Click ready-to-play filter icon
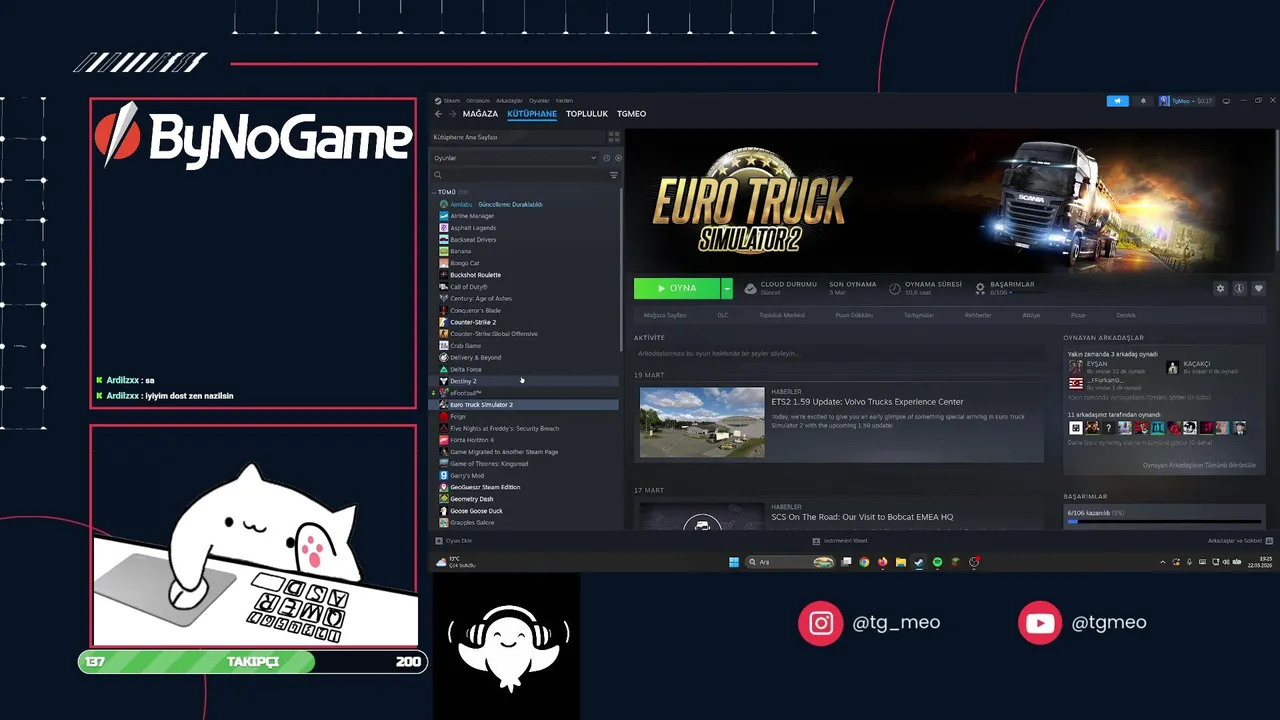The height and width of the screenshot is (720, 1280). (618, 158)
